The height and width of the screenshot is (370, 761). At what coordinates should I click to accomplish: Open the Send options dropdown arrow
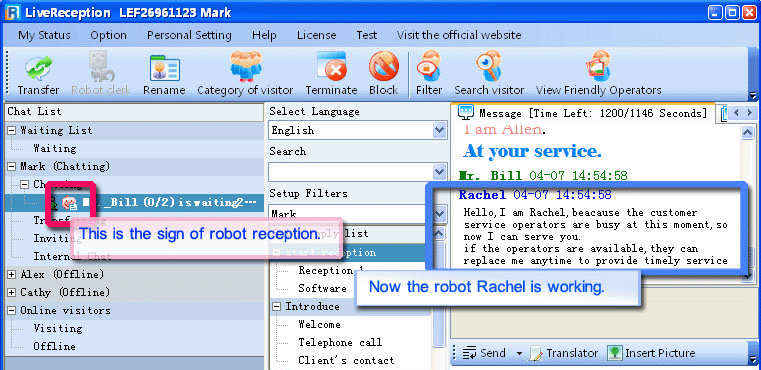pos(519,353)
